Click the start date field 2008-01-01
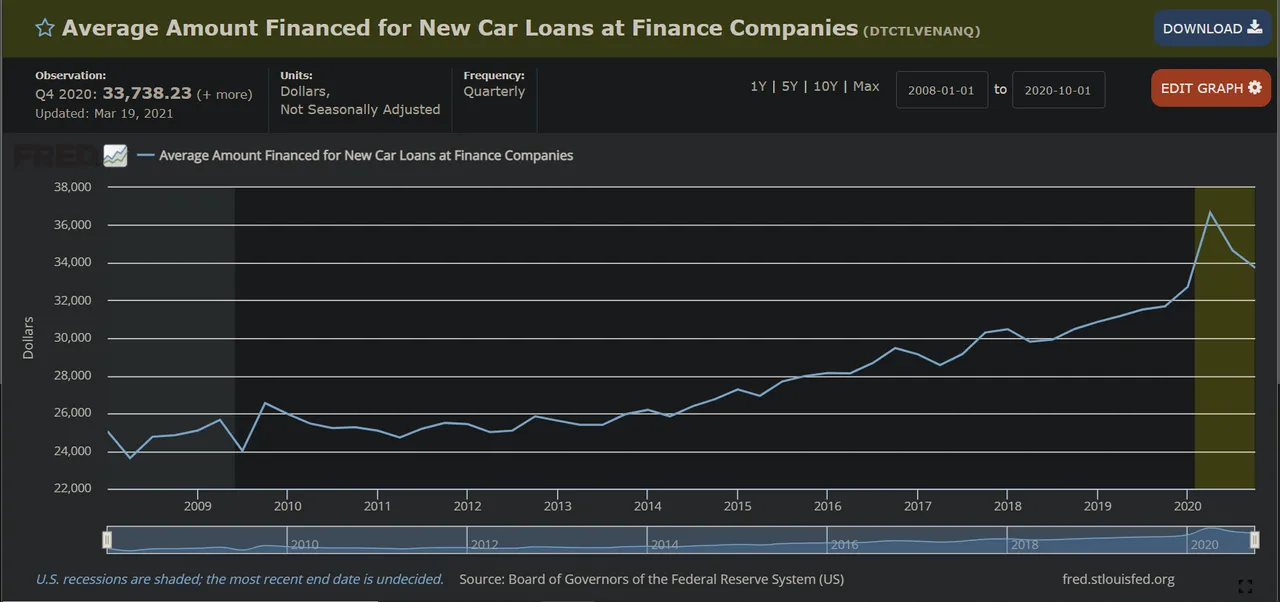 (x=942, y=90)
